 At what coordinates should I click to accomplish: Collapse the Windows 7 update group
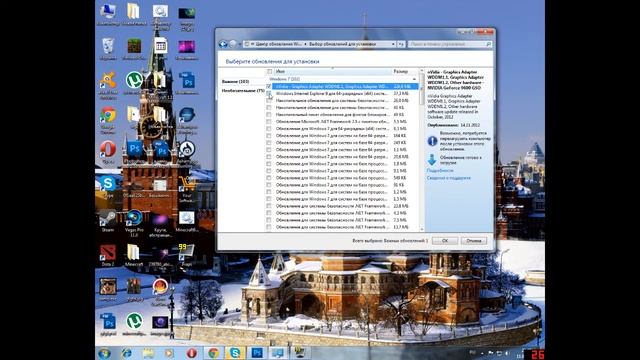point(414,79)
